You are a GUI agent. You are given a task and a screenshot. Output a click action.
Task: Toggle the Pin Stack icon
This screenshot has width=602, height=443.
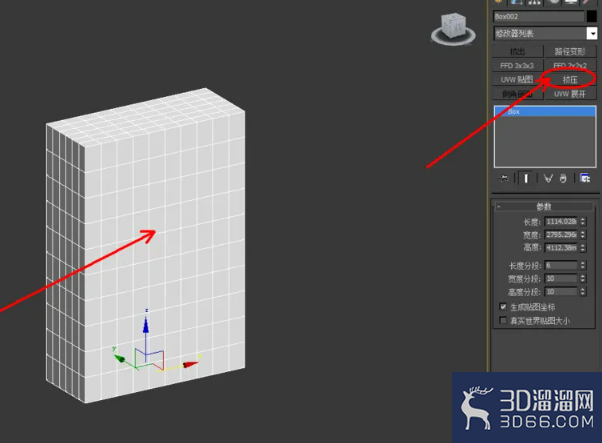coord(503,178)
